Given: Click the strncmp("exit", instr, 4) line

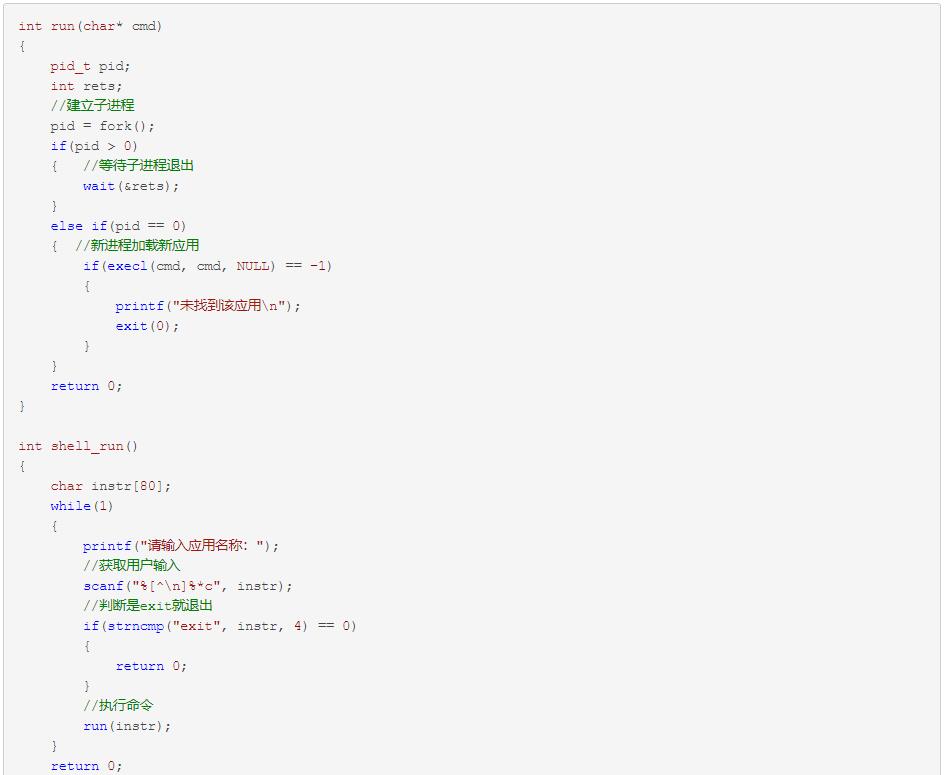Looking at the screenshot, I should [x=220, y=626].
